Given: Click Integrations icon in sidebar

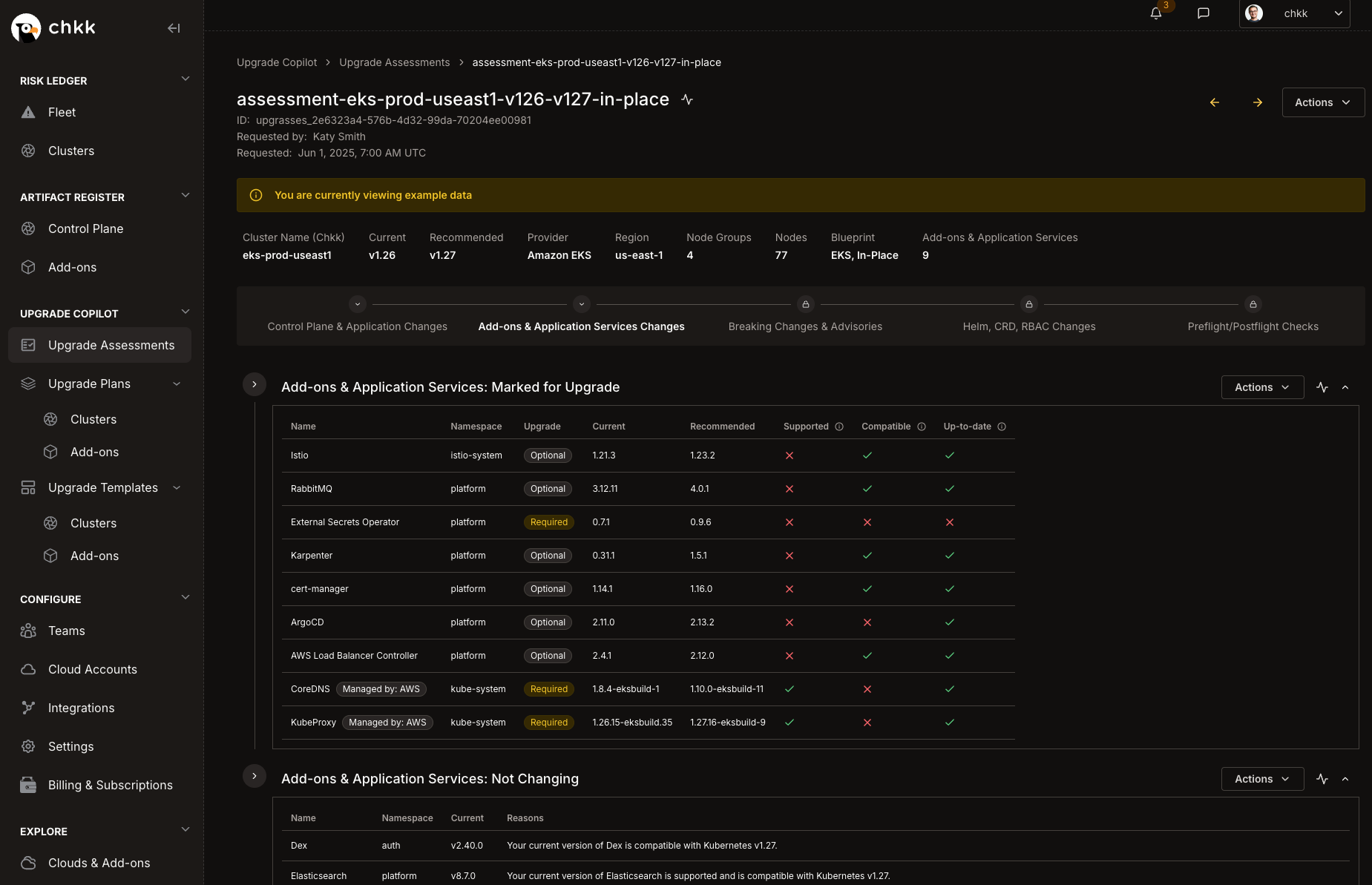Looking at the screenshot, I should 28,708.
